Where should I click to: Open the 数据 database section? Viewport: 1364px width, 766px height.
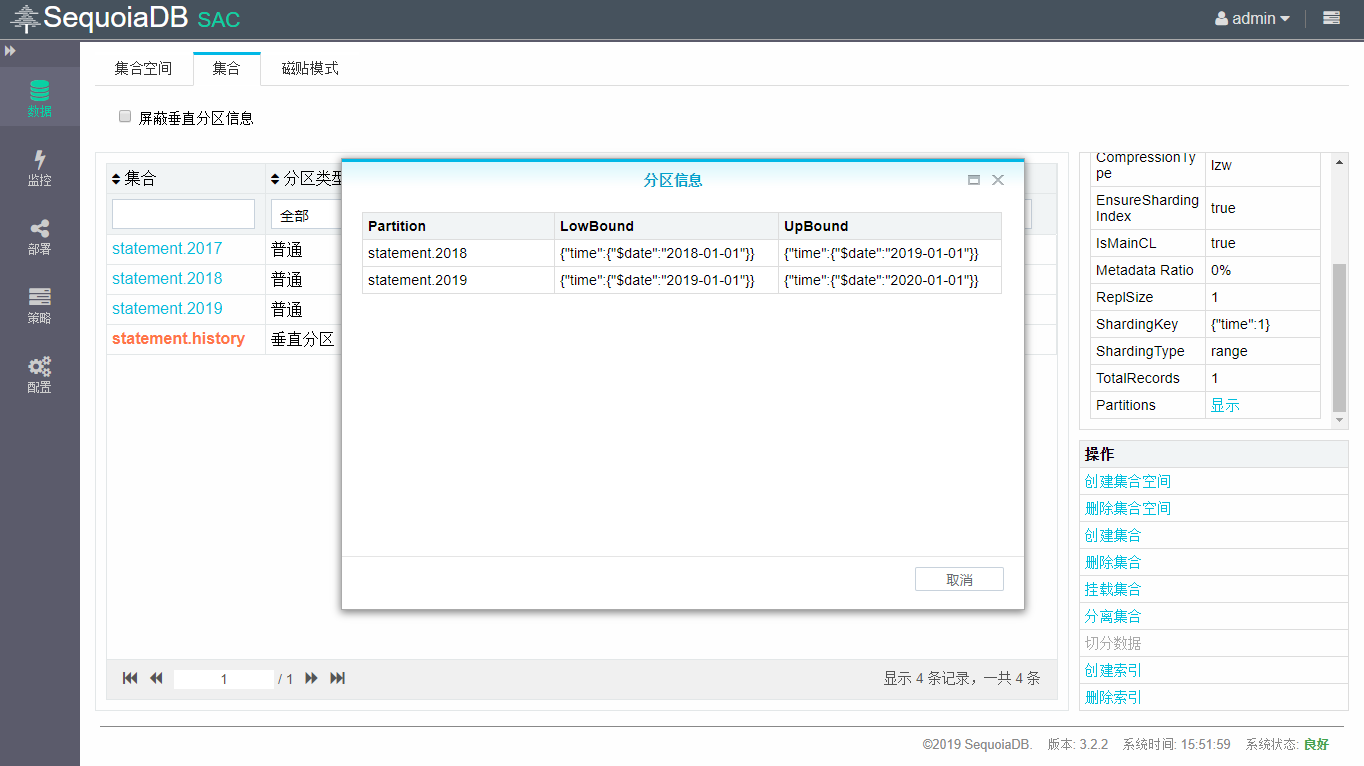pos(39,98)
